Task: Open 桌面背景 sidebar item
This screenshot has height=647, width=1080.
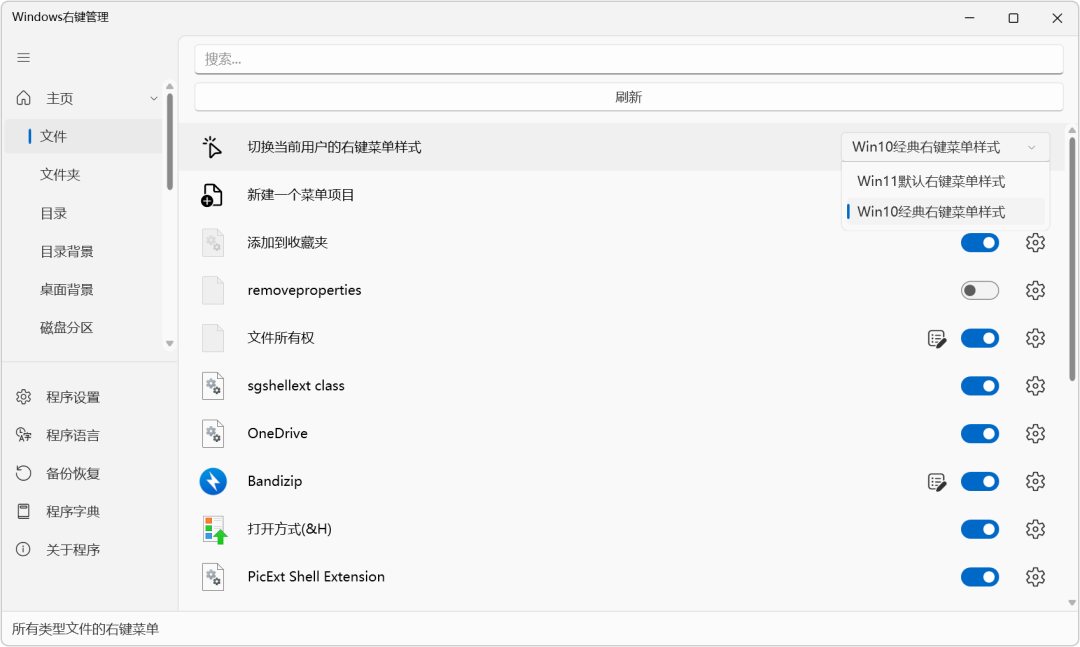Action: pos(83,289)
